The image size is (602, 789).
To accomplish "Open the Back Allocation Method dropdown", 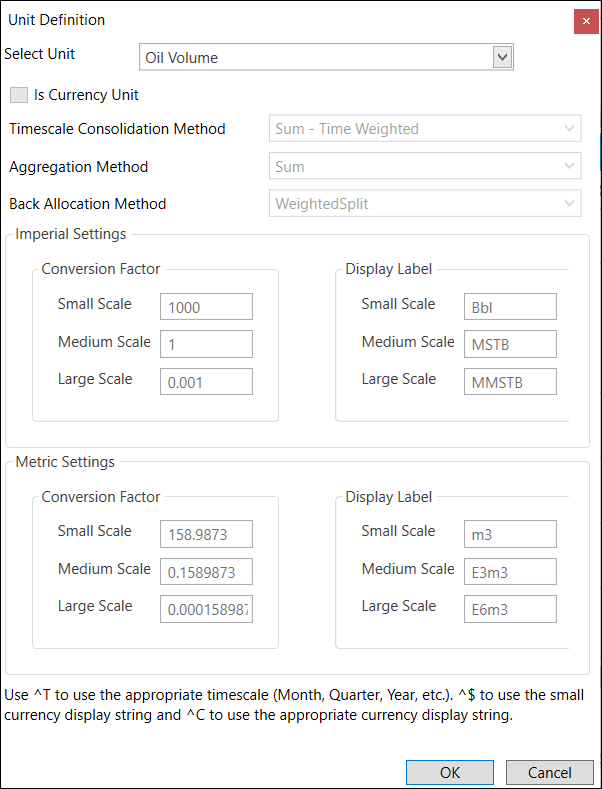I will (x=425, y=204).
